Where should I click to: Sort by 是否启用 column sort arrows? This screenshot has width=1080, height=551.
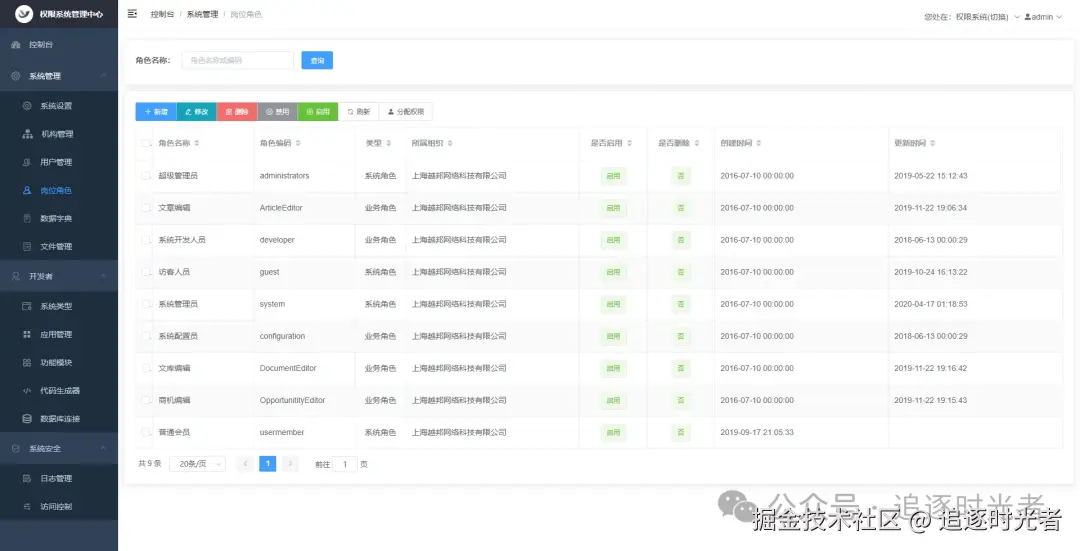(x=630, y=143)
